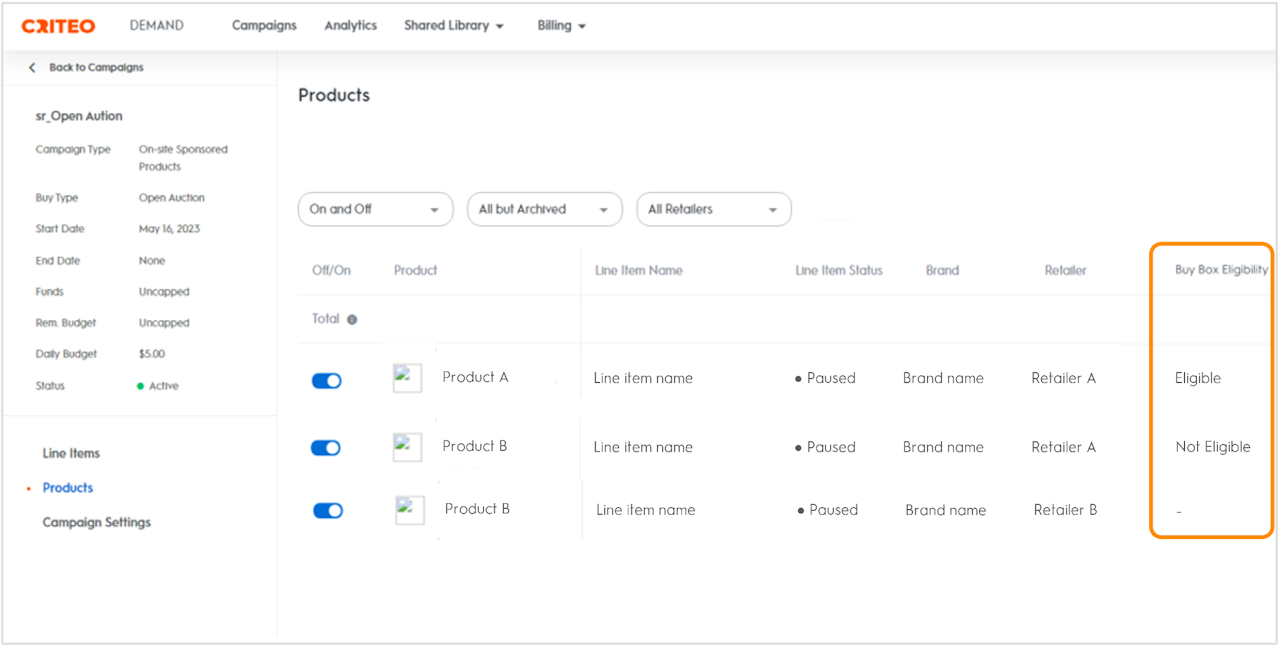Image resolution: width=1280 pixels, height=646 pixels.
Task: Open the On and Off filter dropdown
Action: pos(375,210)
